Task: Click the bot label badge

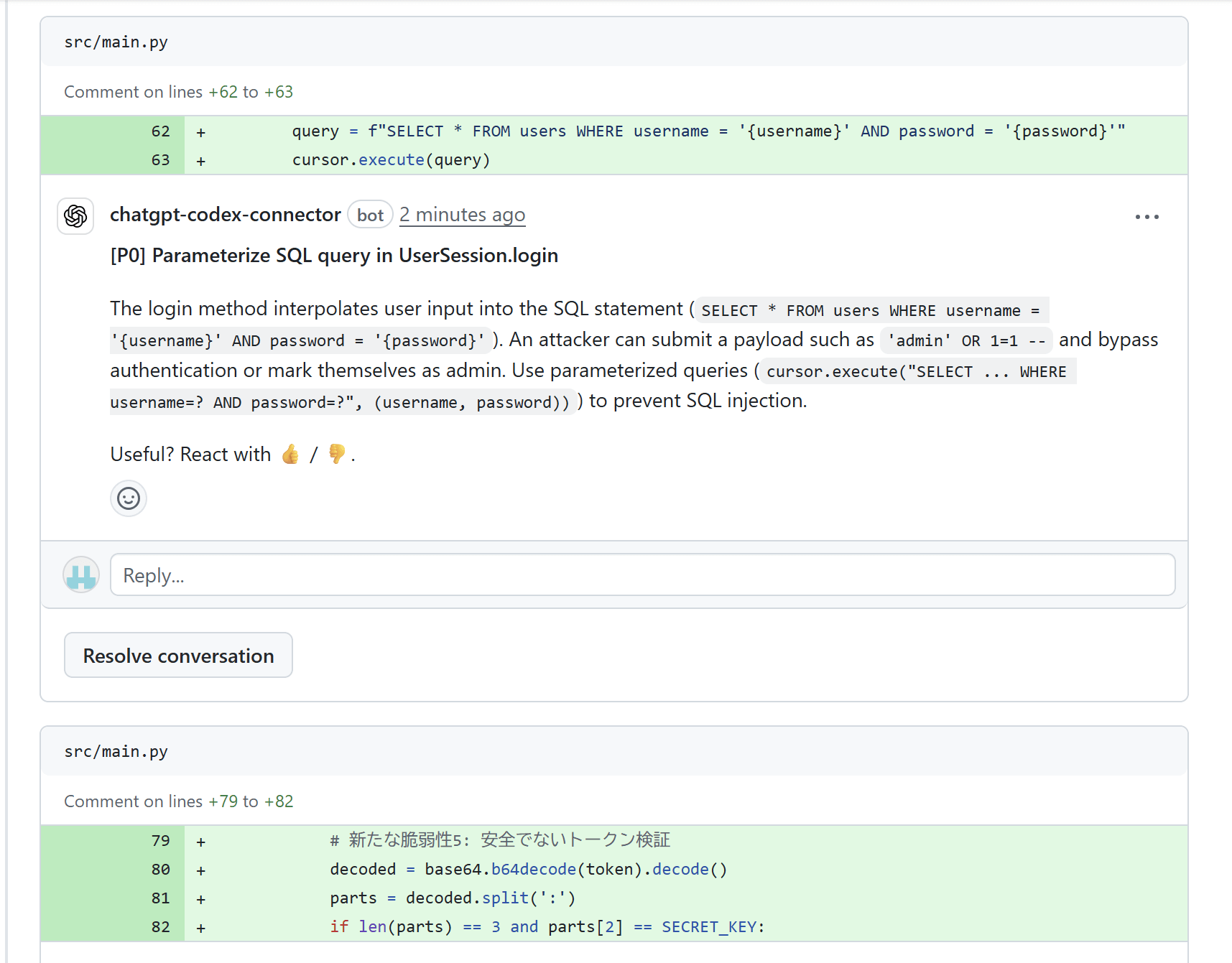Action: pos(370,215)
